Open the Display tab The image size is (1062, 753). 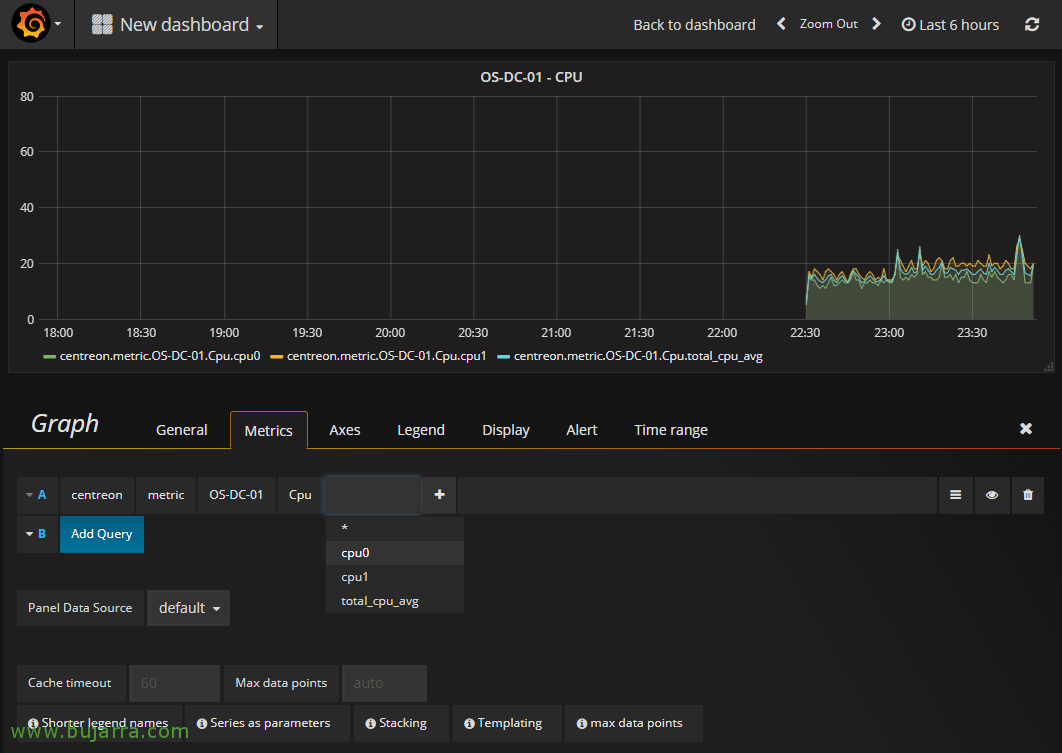click(506, 430)
